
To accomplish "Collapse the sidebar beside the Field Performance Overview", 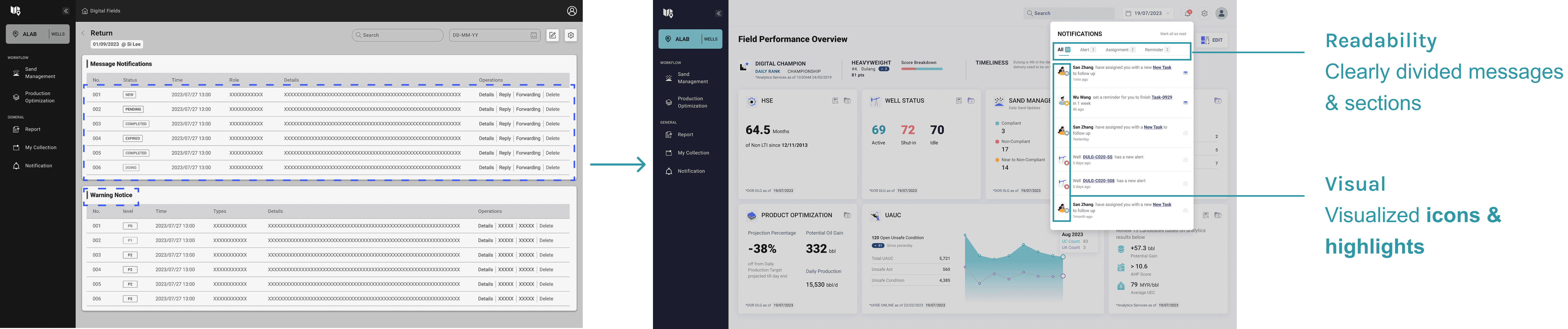I will pyautogui.click(x=718, y=13).
